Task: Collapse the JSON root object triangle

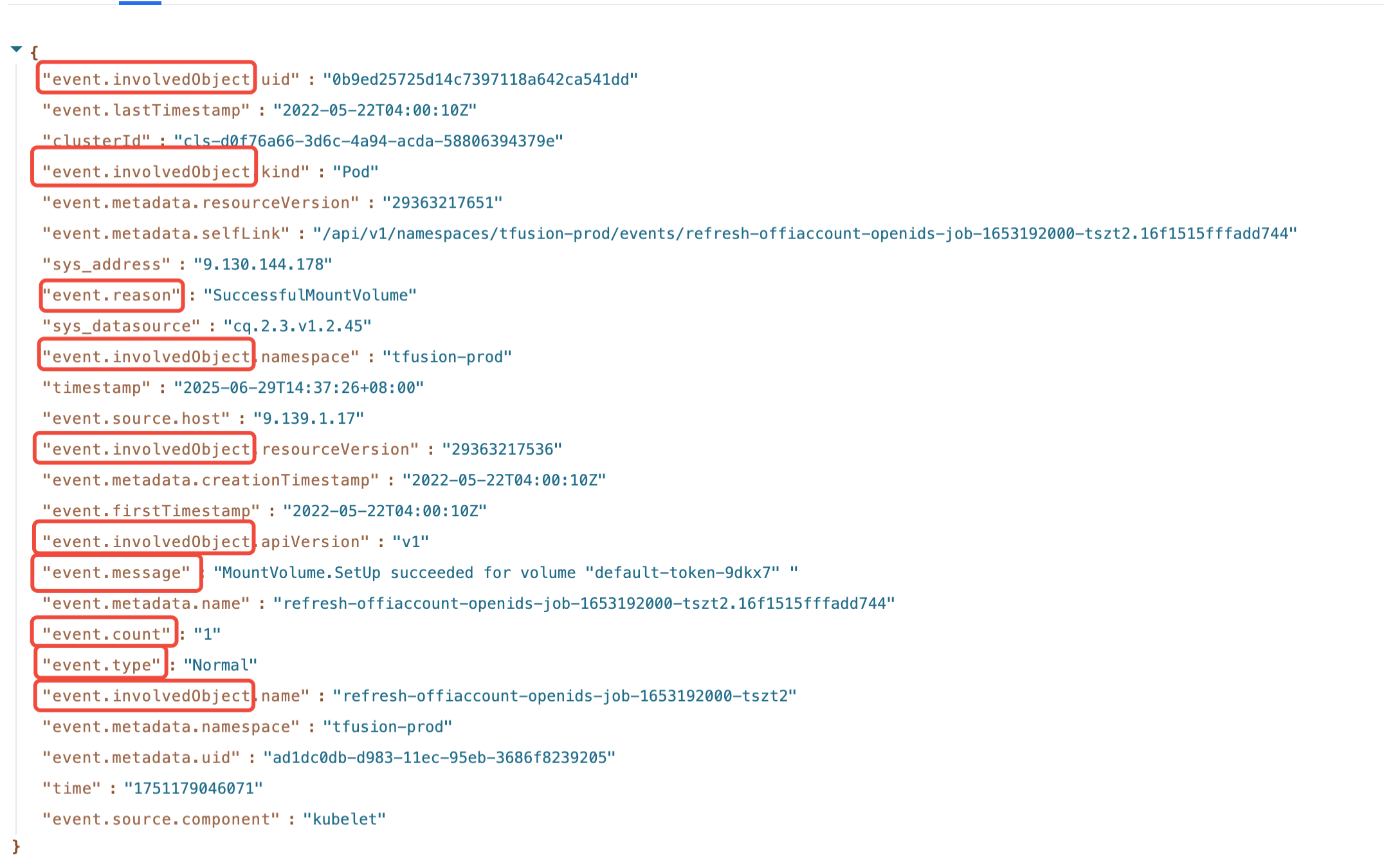Action: click(x=17, y=49)
